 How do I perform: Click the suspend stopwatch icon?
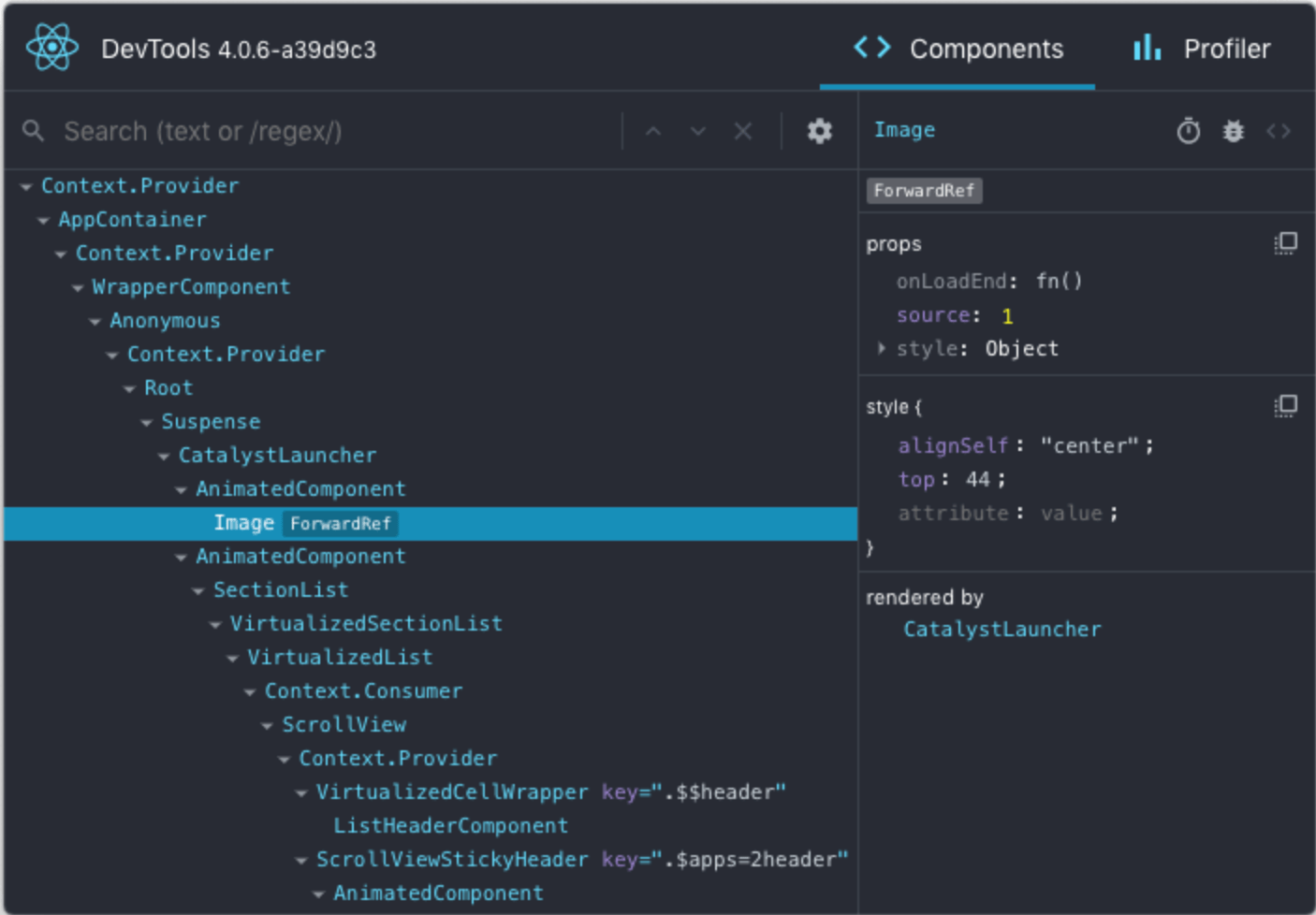(x=1189, y=131)
